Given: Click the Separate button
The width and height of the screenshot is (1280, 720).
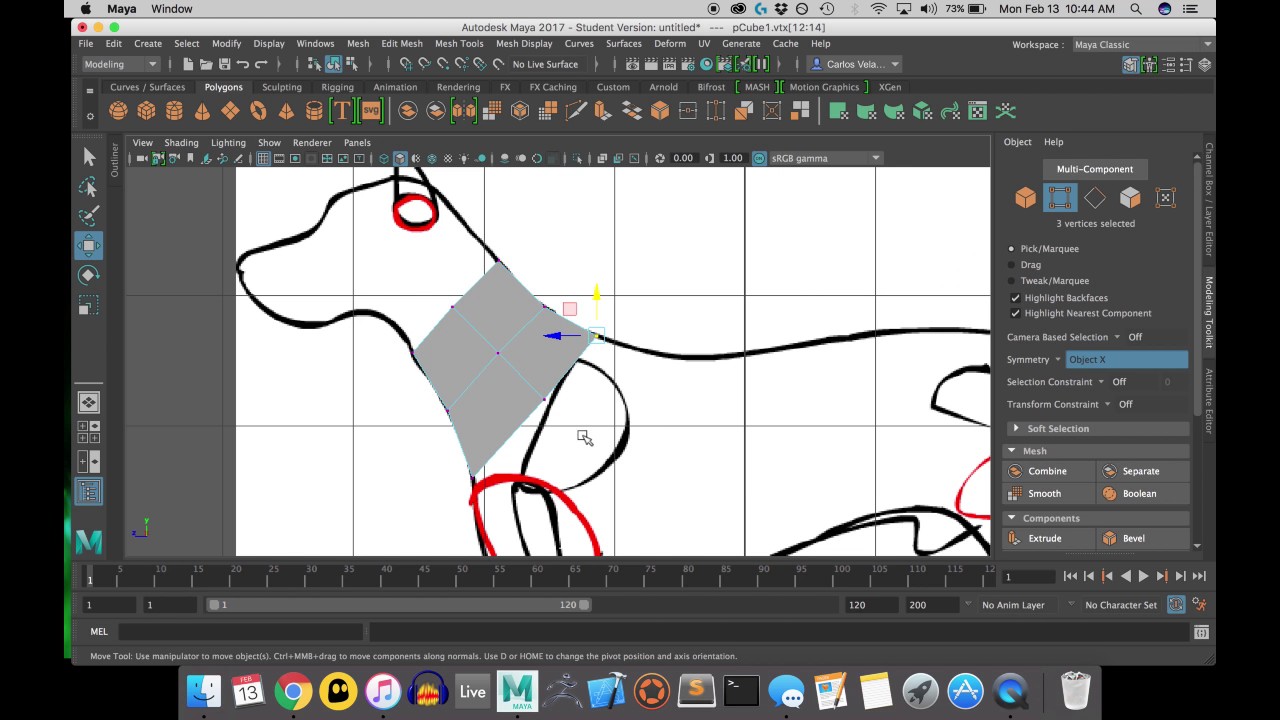Looking at the screenshot, I should [1143, 471].
